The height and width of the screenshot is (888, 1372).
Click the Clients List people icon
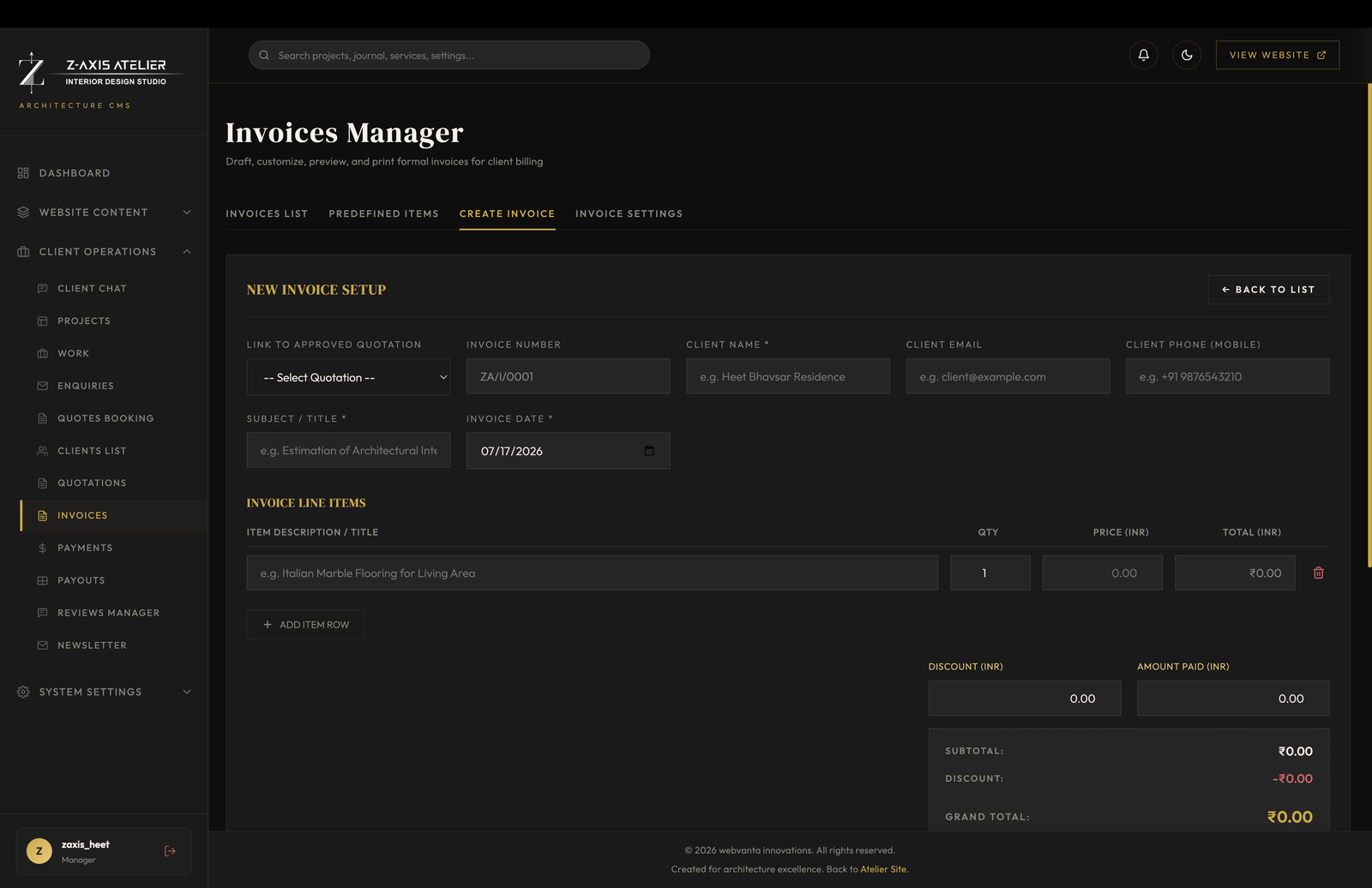43,451
